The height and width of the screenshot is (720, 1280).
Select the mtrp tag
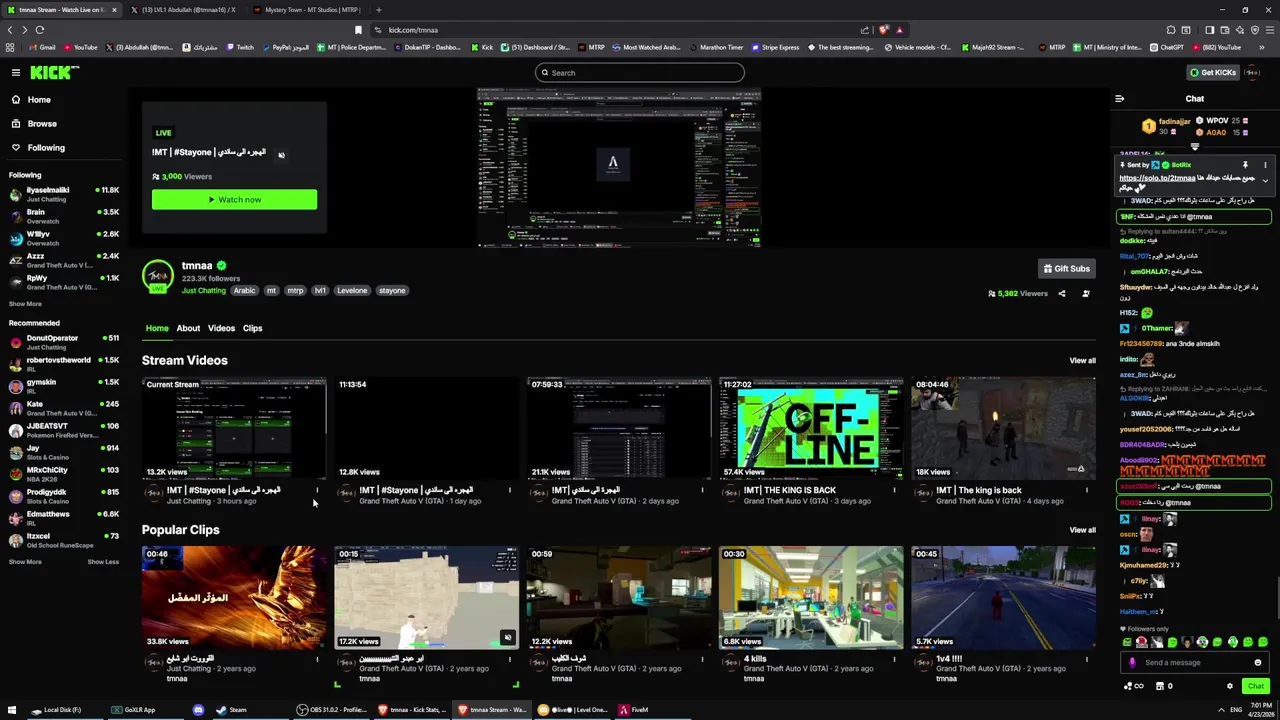(x=295, y=290)
